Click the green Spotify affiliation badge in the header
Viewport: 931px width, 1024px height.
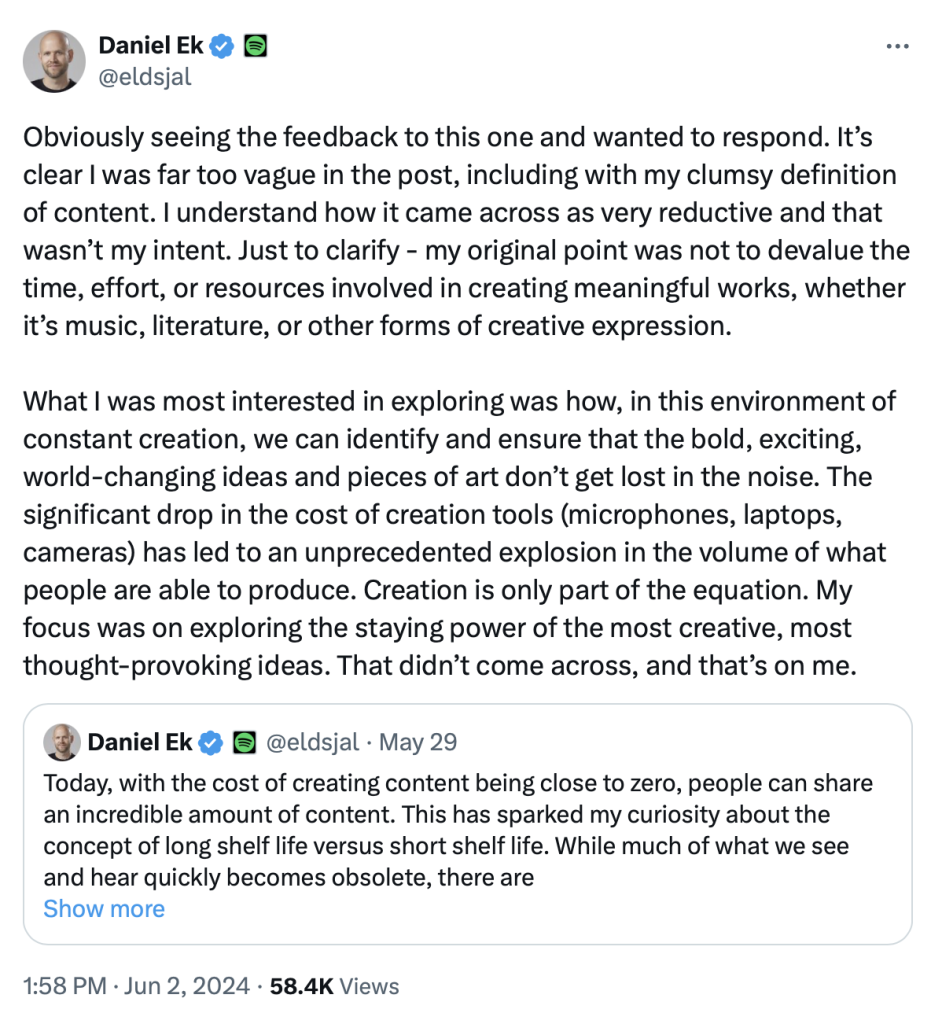[x=255, y=46]
